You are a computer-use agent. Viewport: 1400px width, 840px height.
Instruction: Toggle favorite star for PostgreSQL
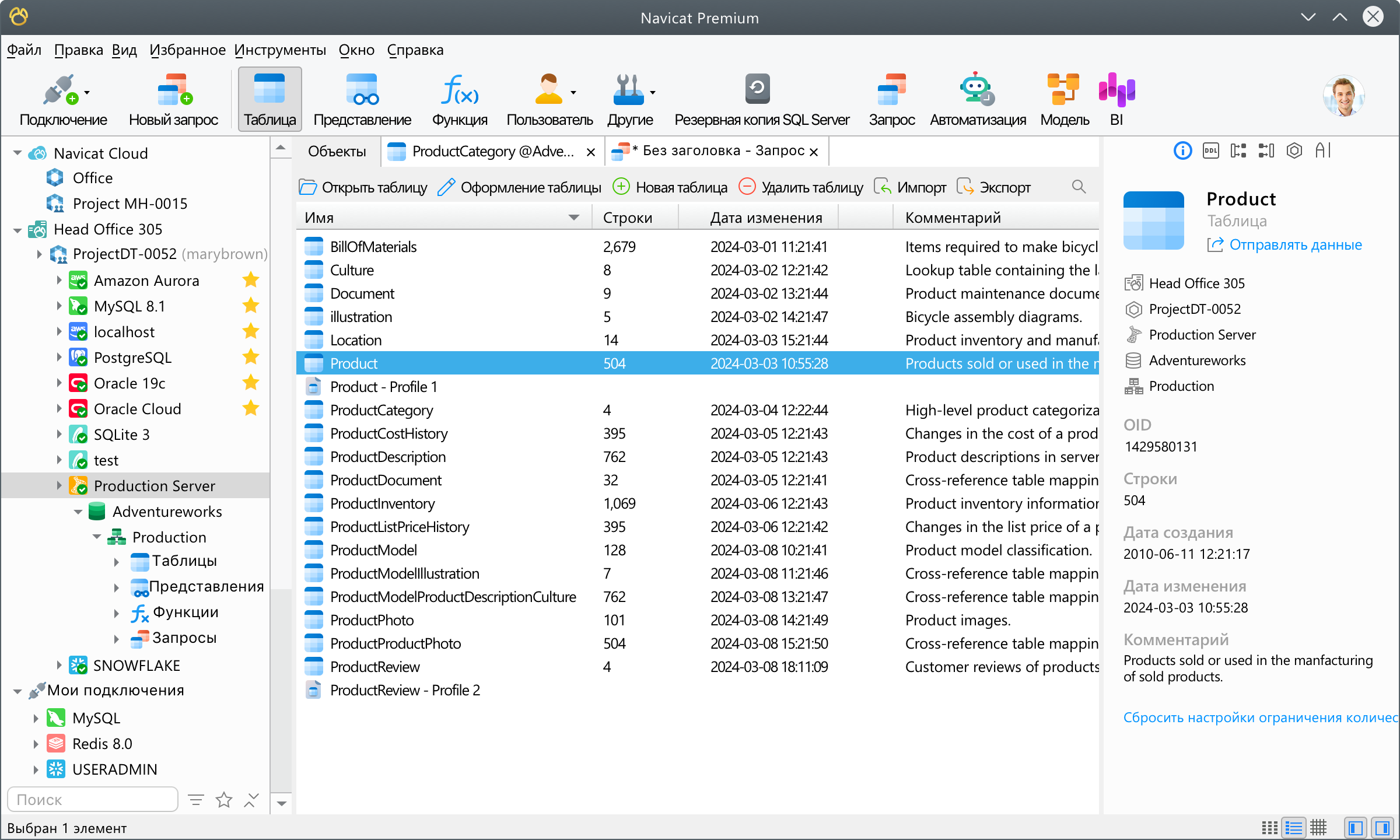251,357
